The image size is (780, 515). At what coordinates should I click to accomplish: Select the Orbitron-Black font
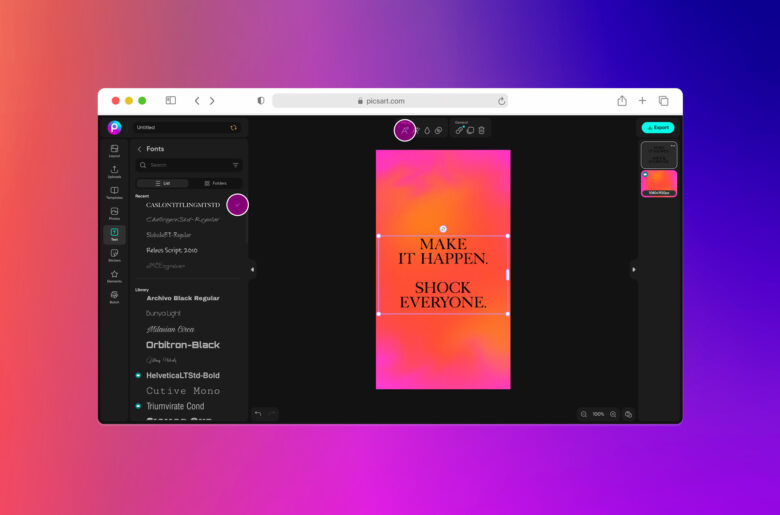pos(183,345)
